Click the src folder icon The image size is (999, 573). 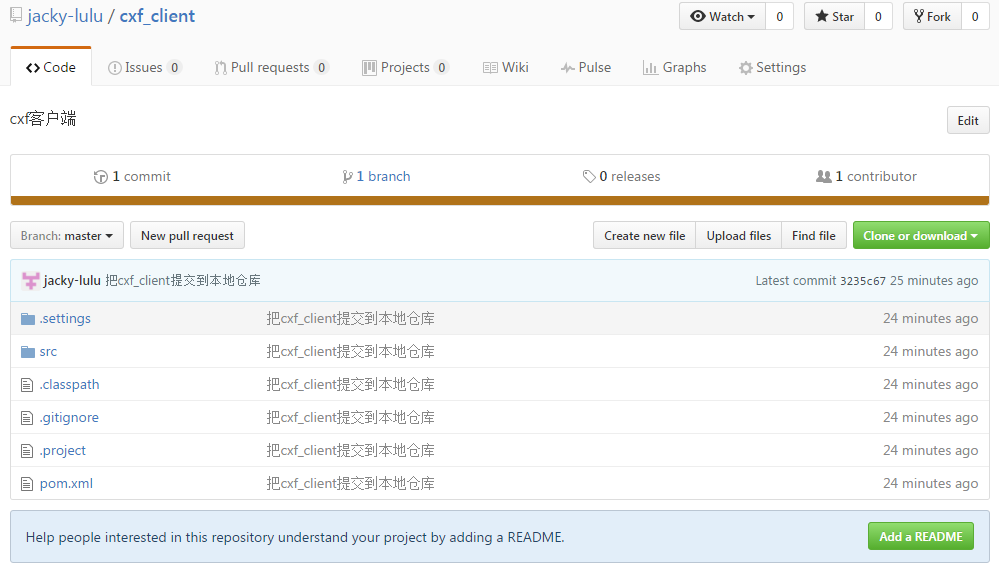[28, 352]
